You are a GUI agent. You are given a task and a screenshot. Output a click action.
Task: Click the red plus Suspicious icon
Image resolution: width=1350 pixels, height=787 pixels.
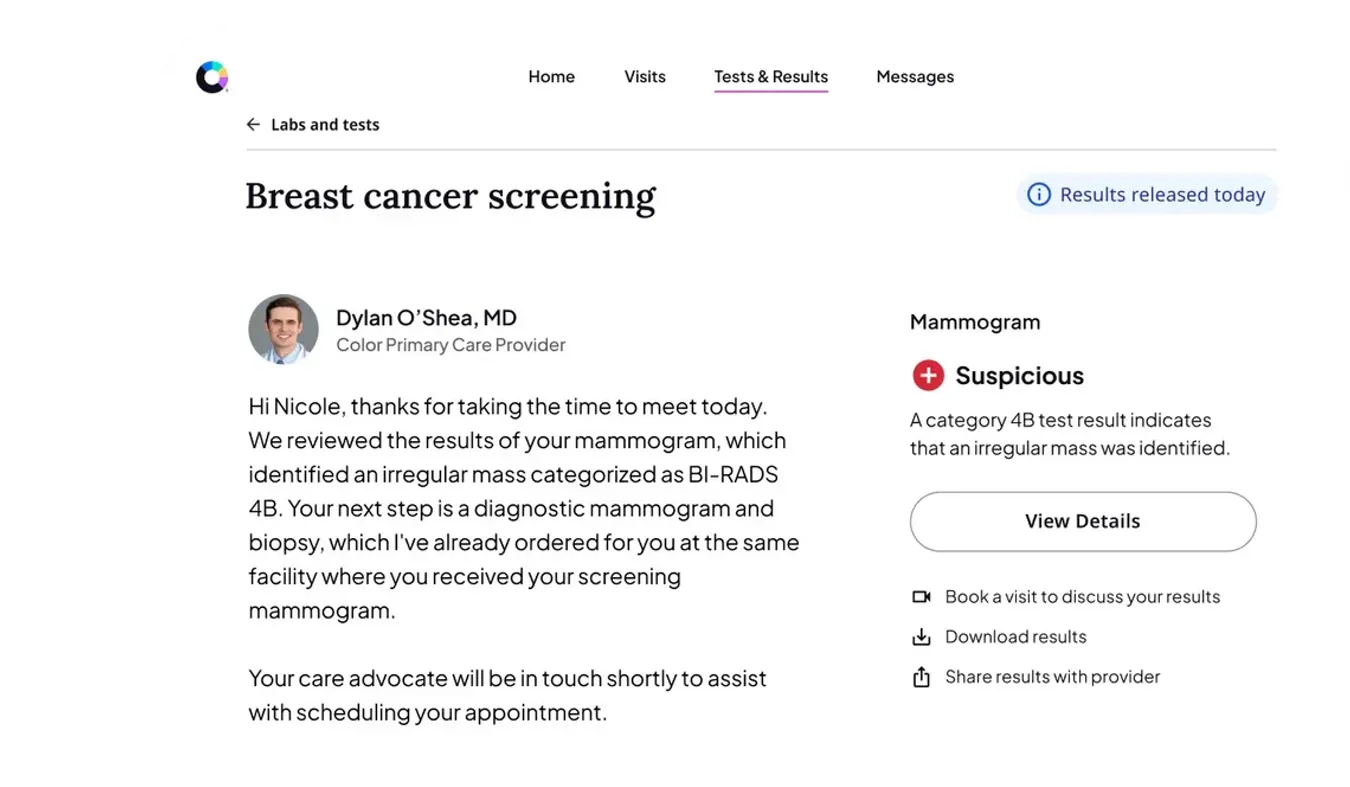[928, 376]
